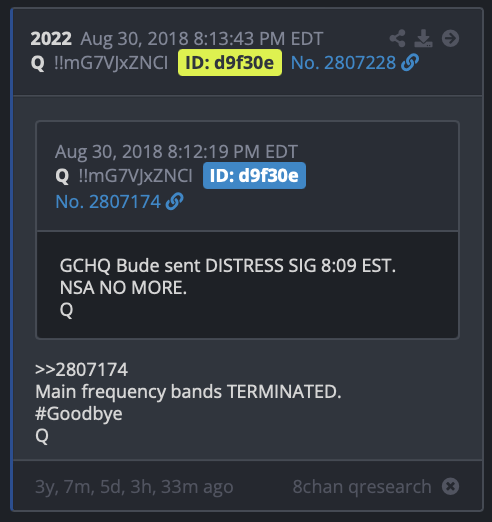This screenshot has height=522, width=492.
Task: Click the 3y, 7m, 5d ago relative time
Action: pos(134,487)
